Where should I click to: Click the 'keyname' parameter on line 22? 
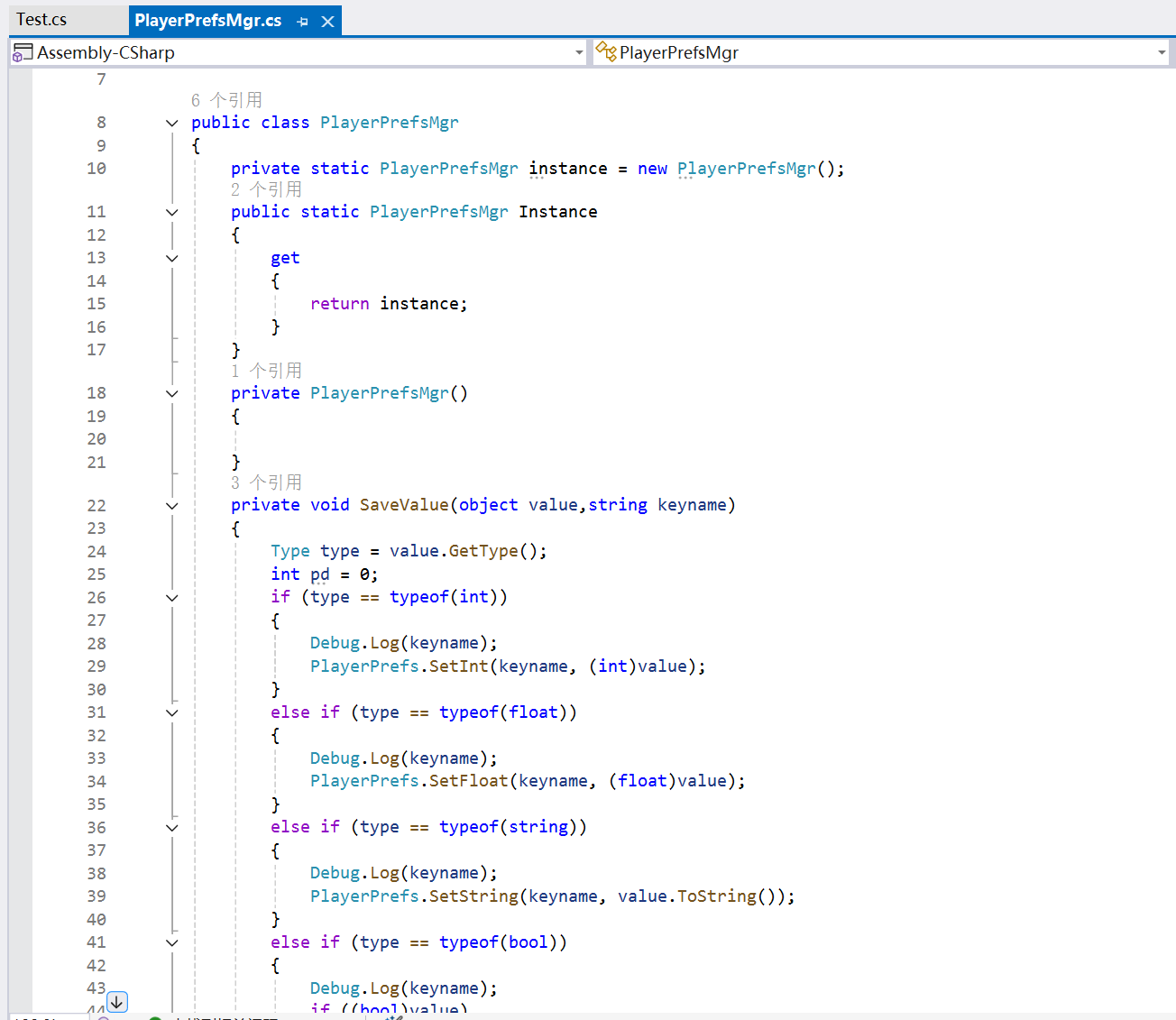(x=692, y=505)
